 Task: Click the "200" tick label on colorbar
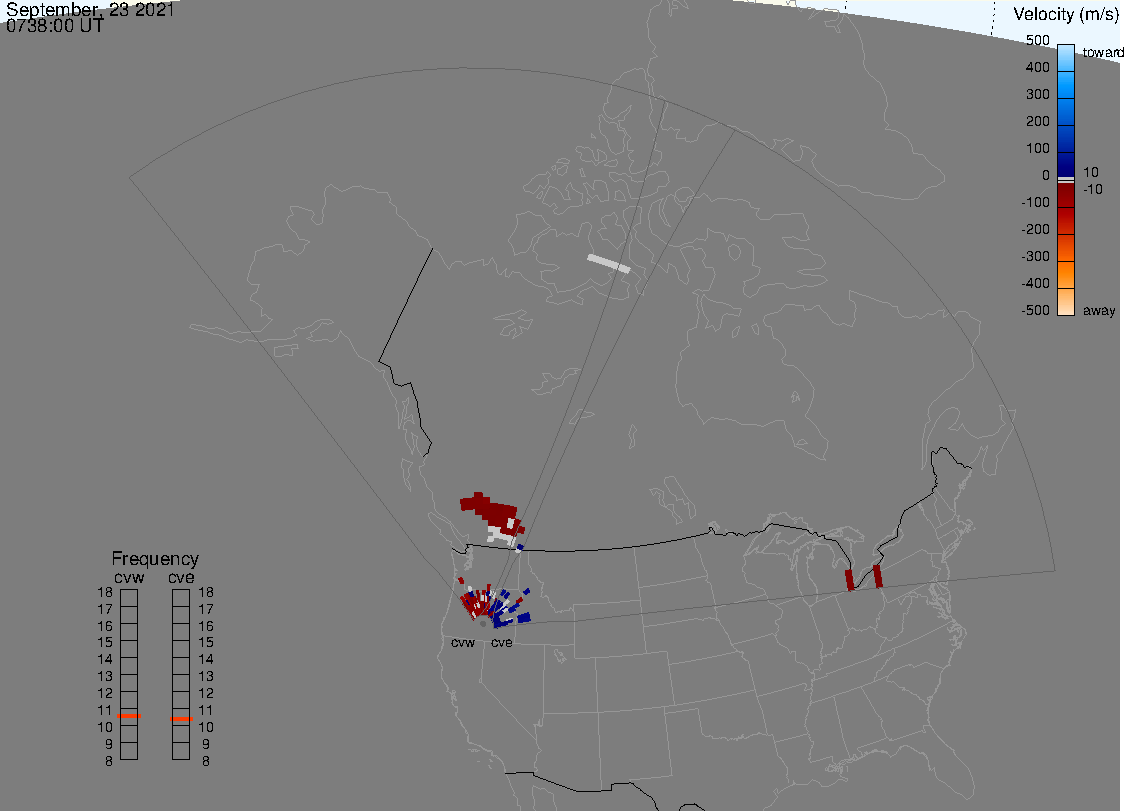pos(1037,121)
